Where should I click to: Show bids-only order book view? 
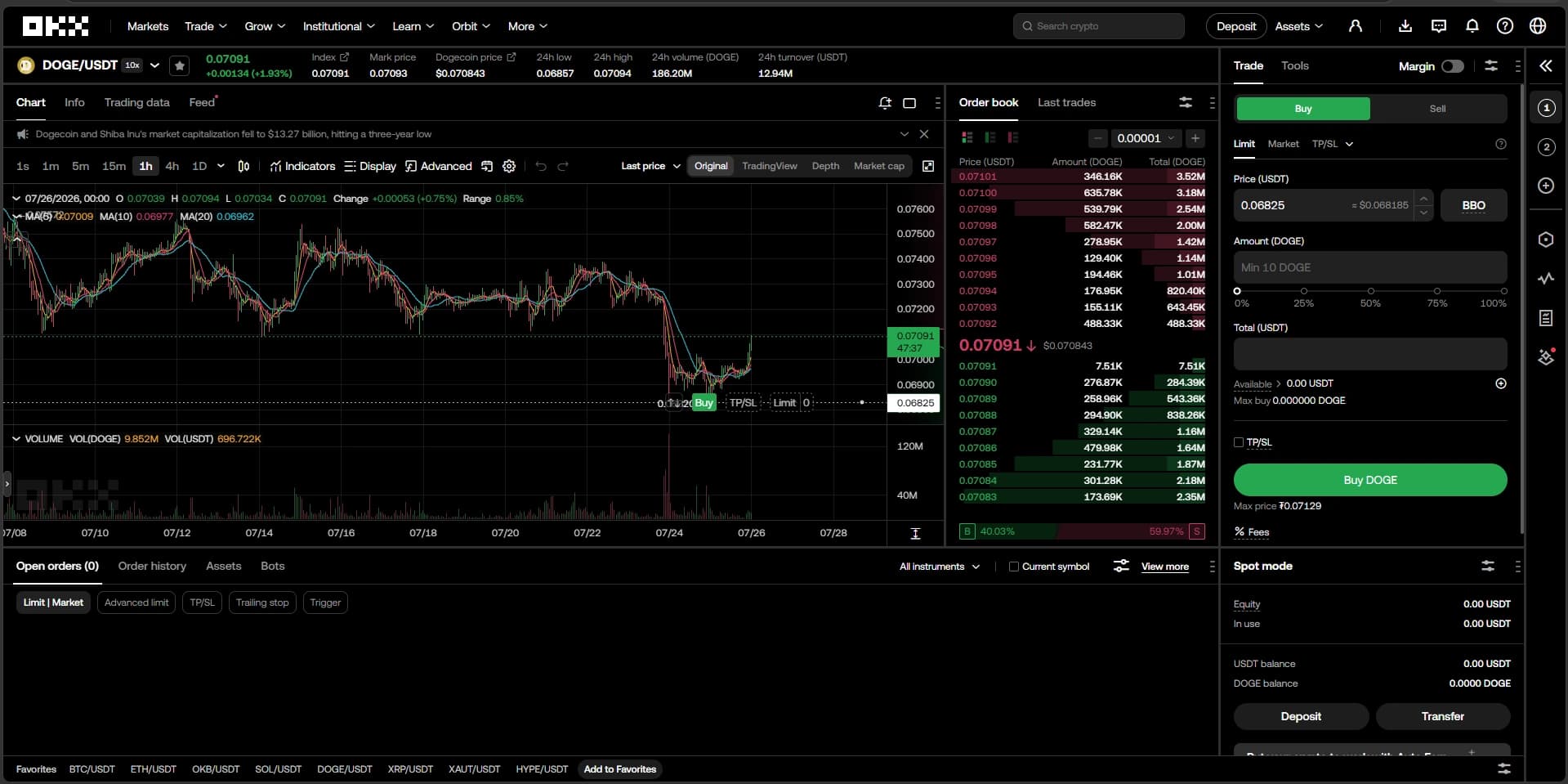pos(990,137)
